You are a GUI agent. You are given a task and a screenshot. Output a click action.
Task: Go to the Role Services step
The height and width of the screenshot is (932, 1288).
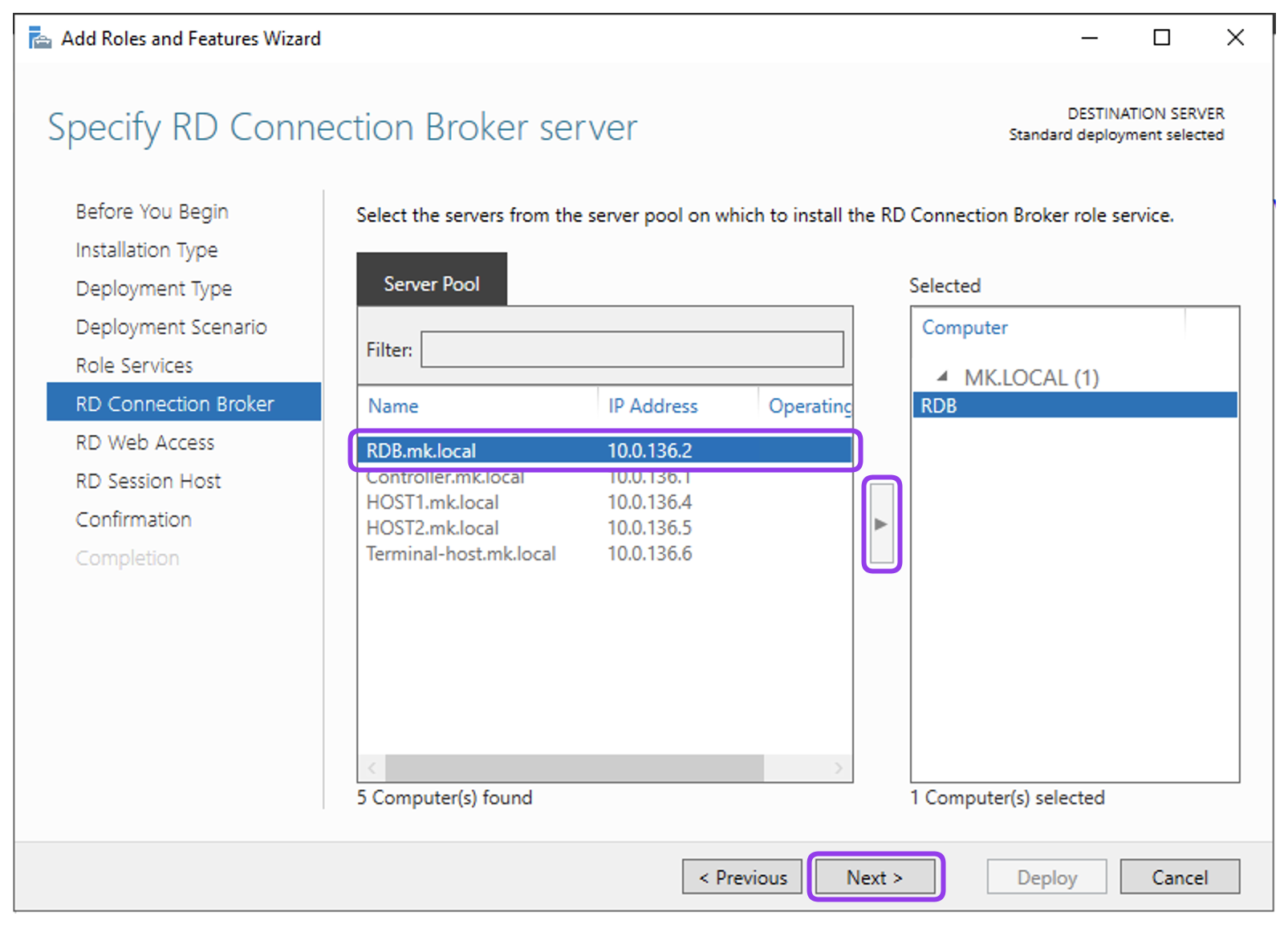tap(134, 366)
